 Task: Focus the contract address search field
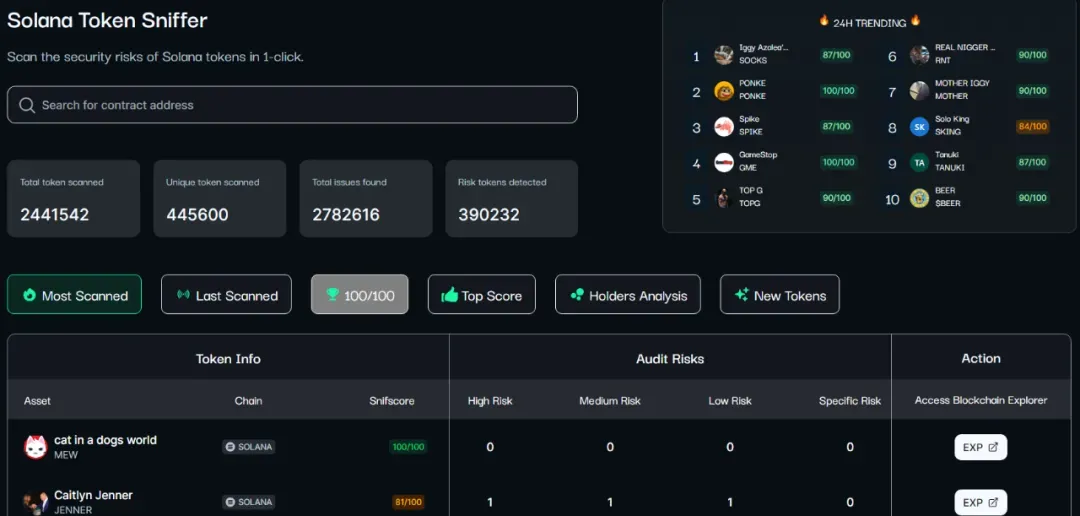pyautogui.click(x=292, y=105)
